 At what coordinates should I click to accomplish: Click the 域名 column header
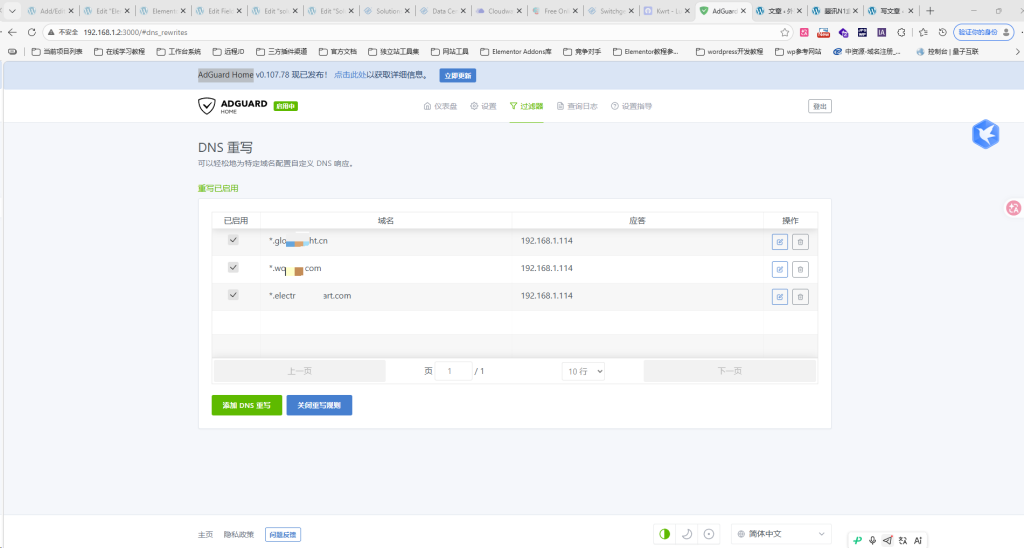coord(385,221)
